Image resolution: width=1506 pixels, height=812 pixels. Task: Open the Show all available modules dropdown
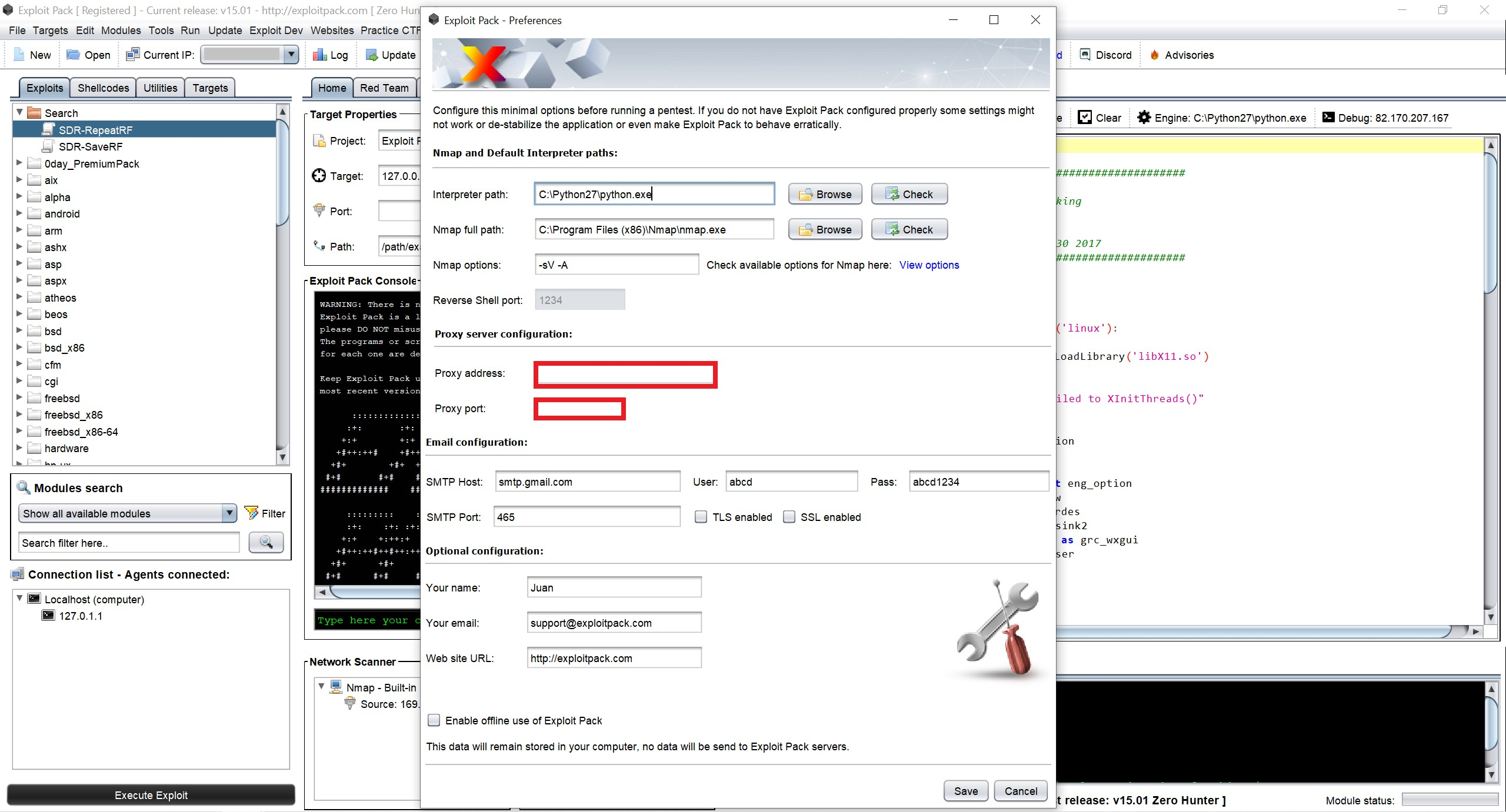click(229, 513)
